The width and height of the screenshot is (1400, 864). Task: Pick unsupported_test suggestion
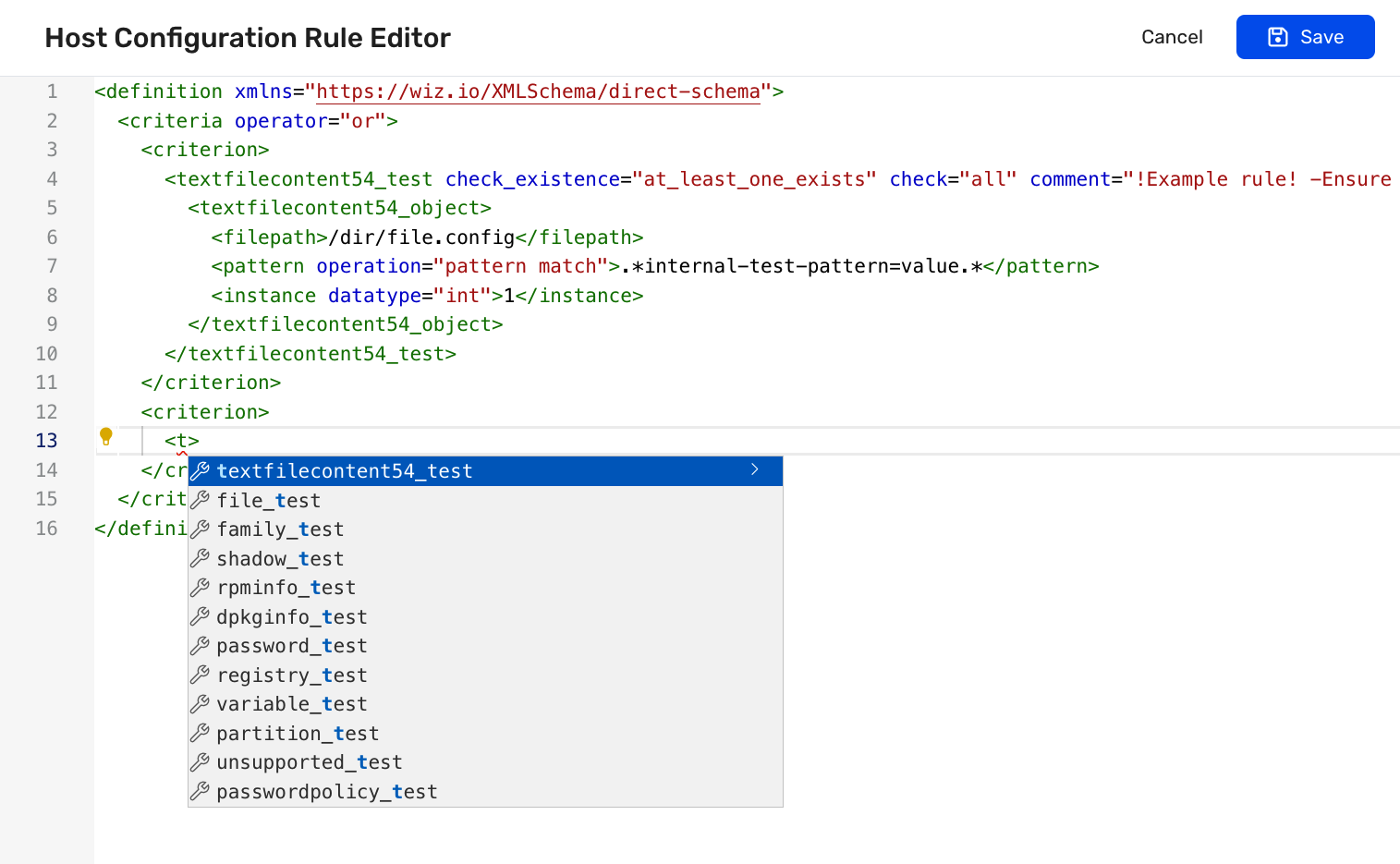pyautogui.click(x=485, y=762)
